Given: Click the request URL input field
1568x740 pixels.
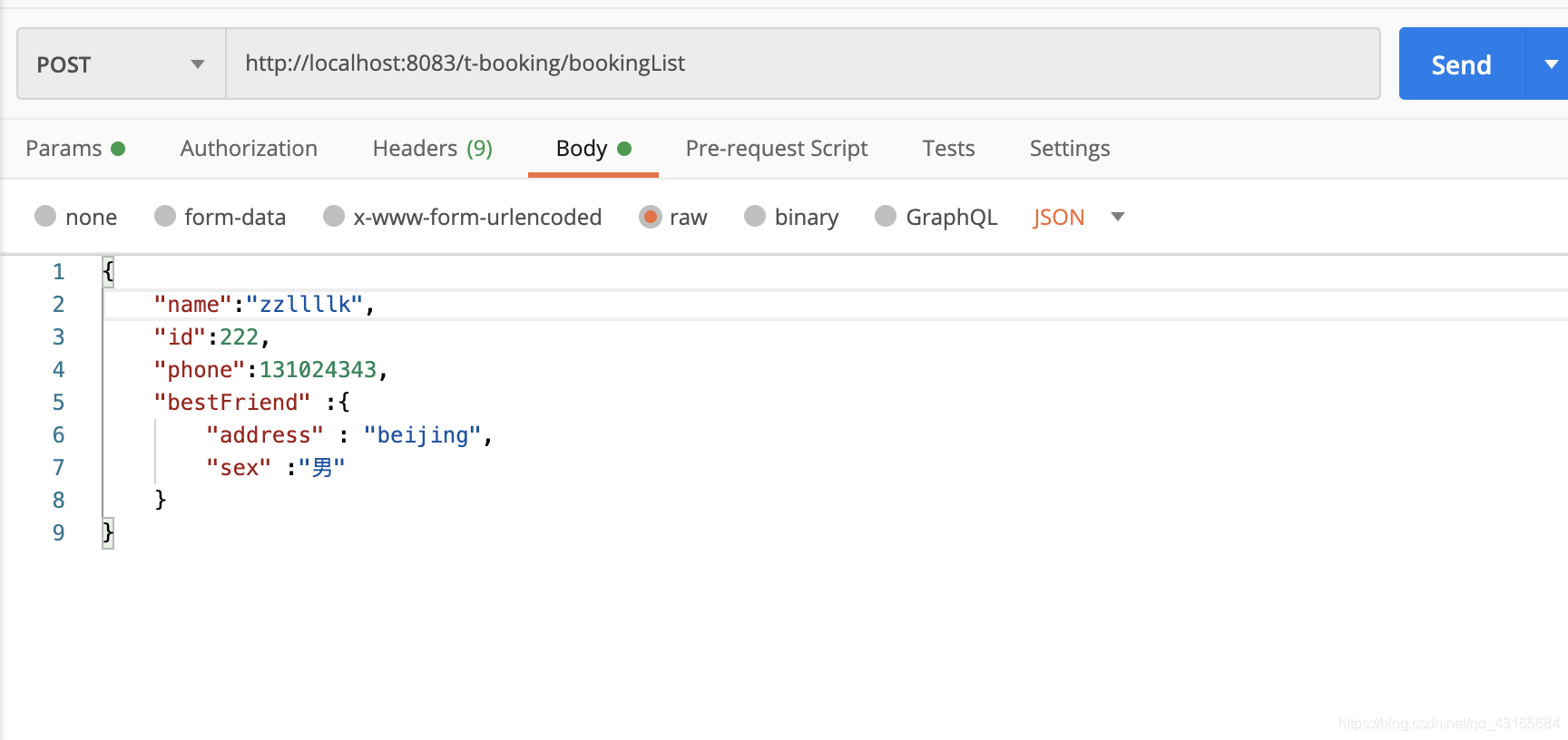Looking at the screenshot, I should coord(803,63).
